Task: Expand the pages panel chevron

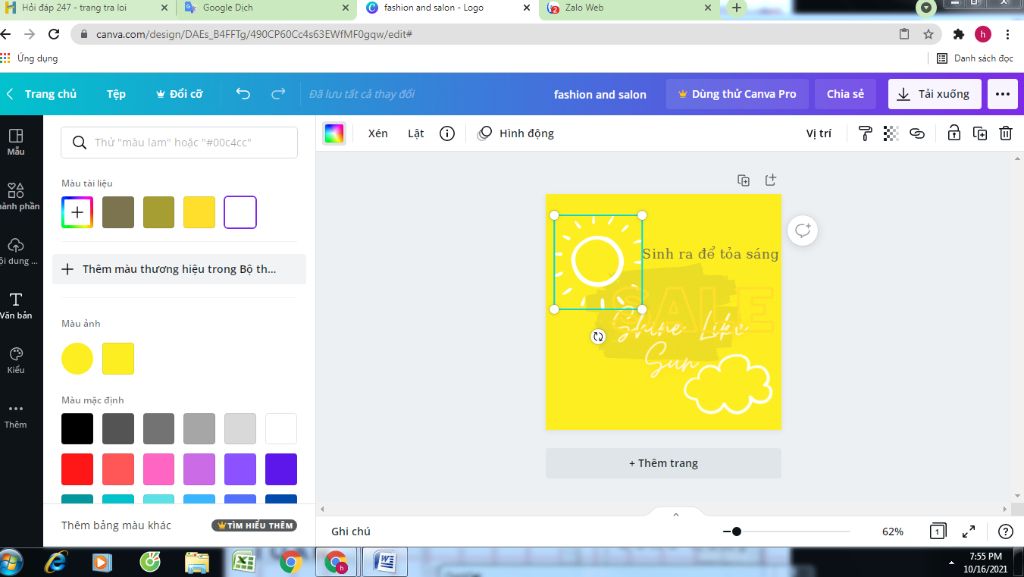Action: (676, 514)
